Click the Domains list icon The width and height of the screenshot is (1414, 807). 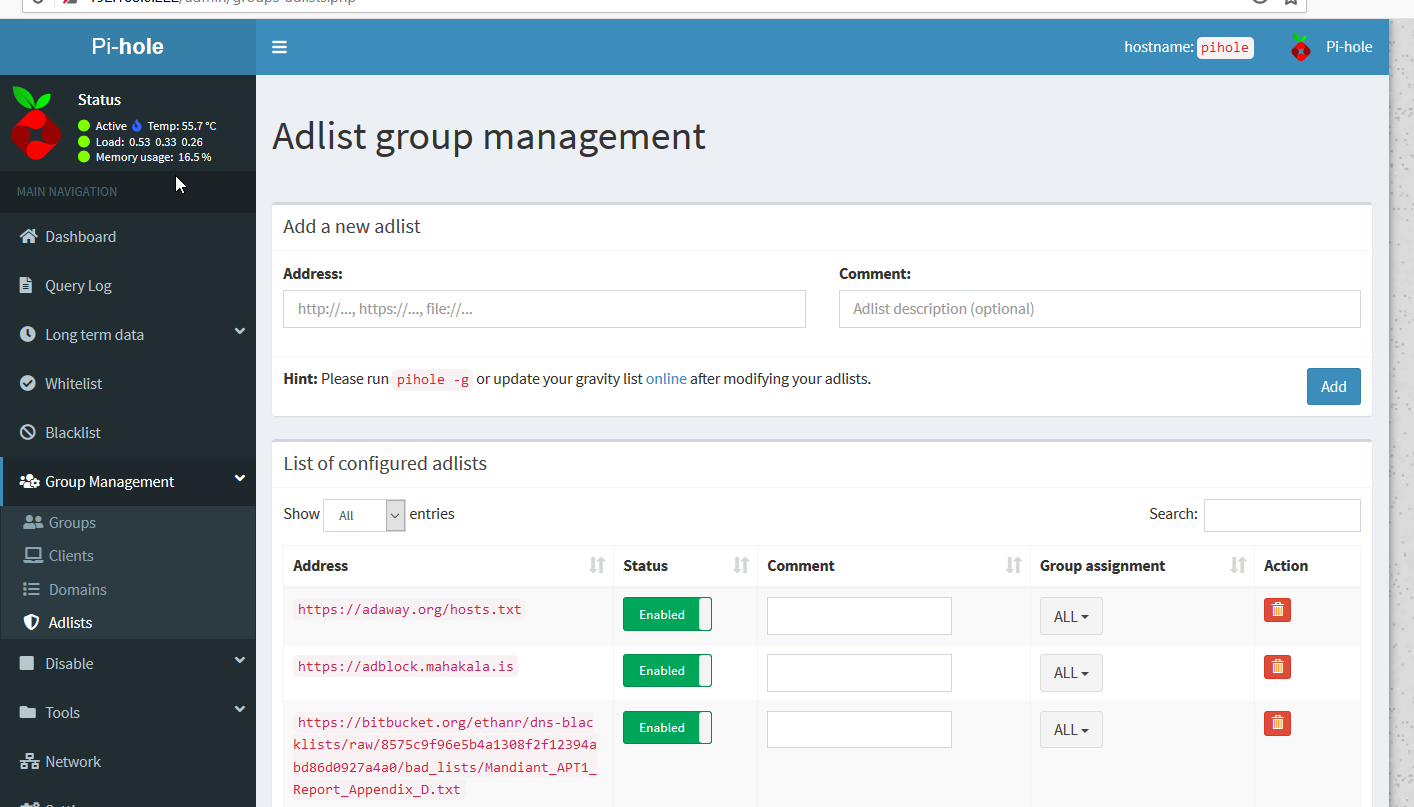click(x=32, y=590)
